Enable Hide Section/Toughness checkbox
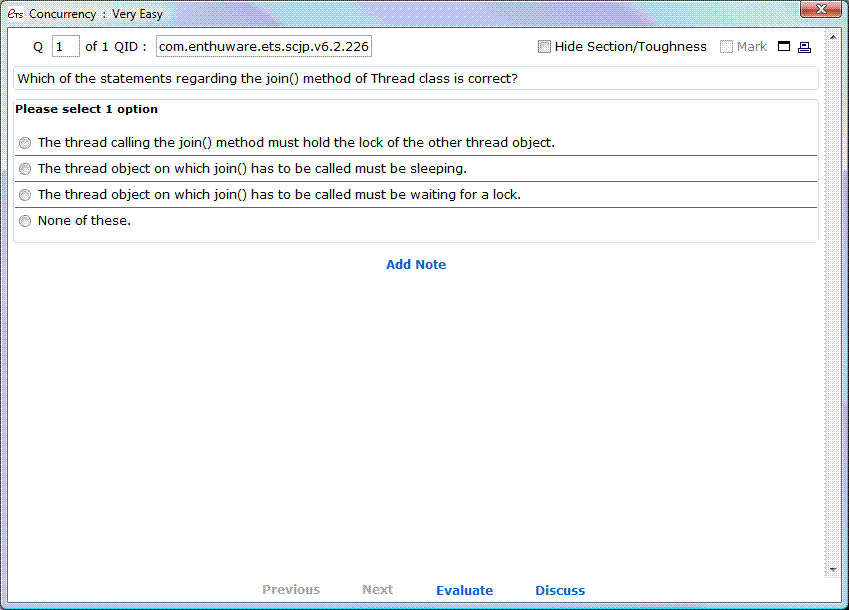This screenshot has height=610, width=849. pyautogui.click(x=544, y=47)
